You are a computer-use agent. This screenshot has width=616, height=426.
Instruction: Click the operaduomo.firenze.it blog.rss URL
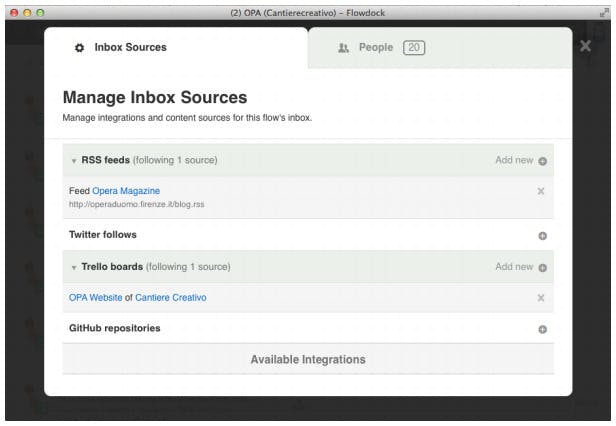point(137,204)
